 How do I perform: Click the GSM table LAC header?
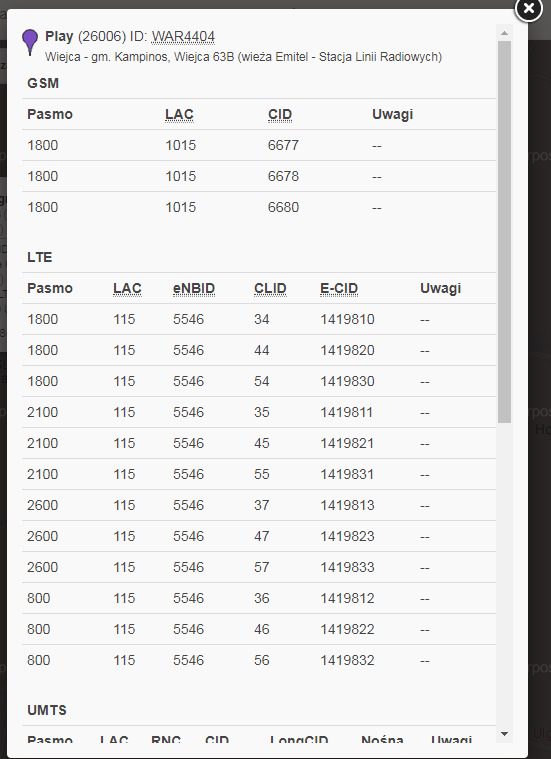[x=179, y=114]
